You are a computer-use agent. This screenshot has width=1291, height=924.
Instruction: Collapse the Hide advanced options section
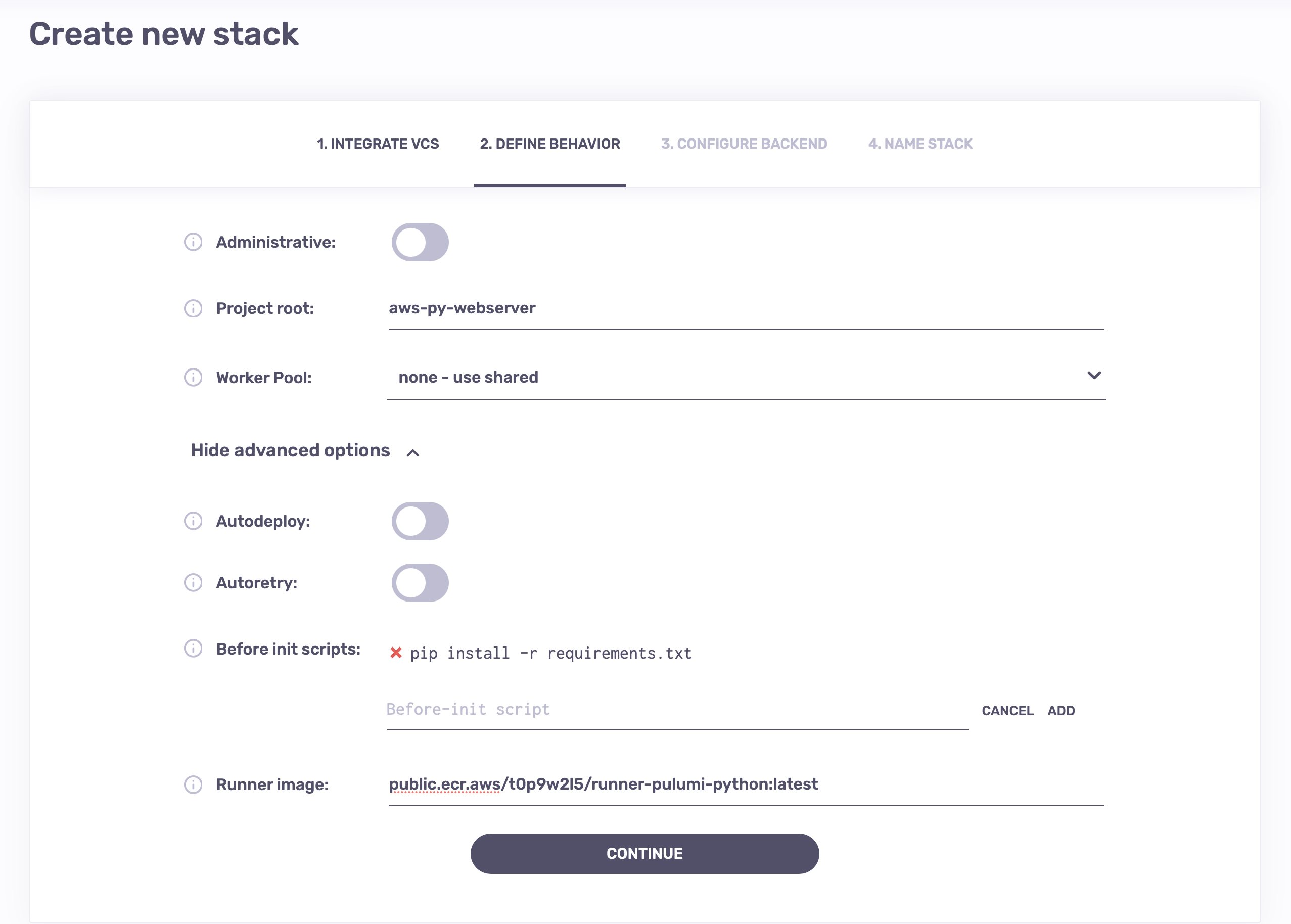305,450
